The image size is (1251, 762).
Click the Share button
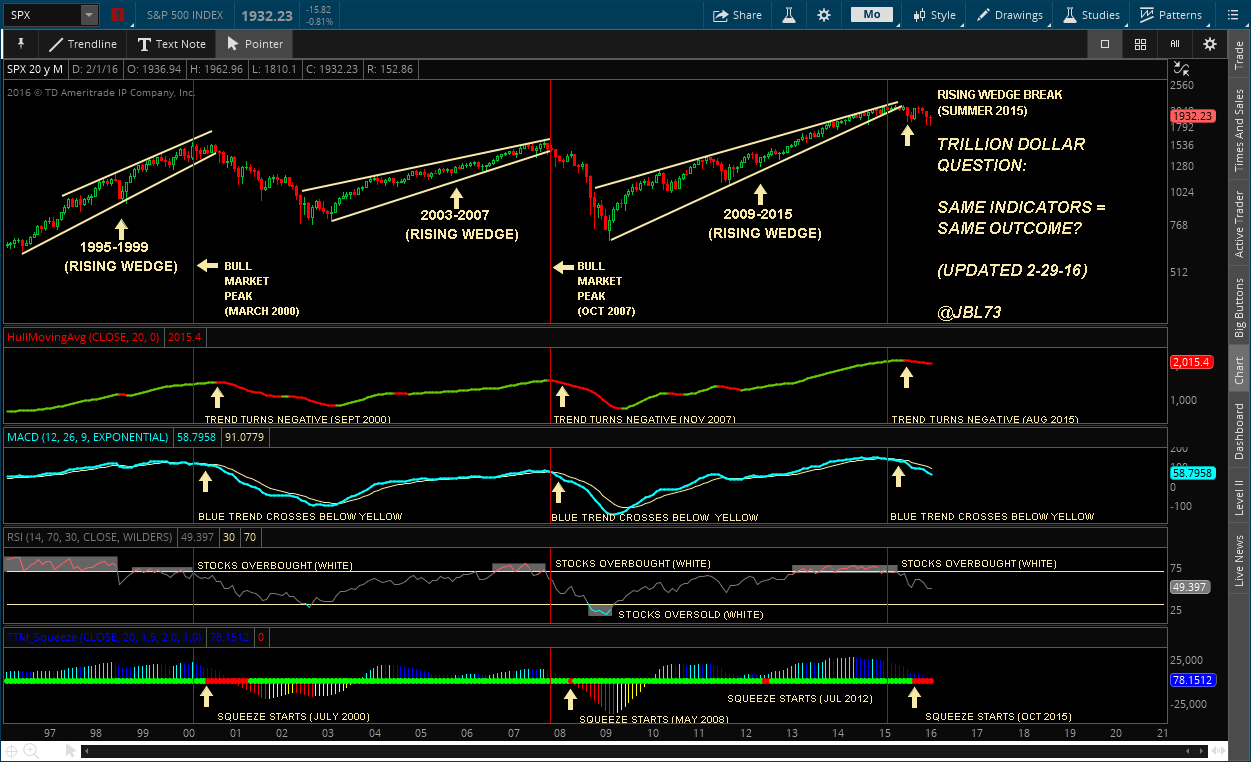point(737,15)
